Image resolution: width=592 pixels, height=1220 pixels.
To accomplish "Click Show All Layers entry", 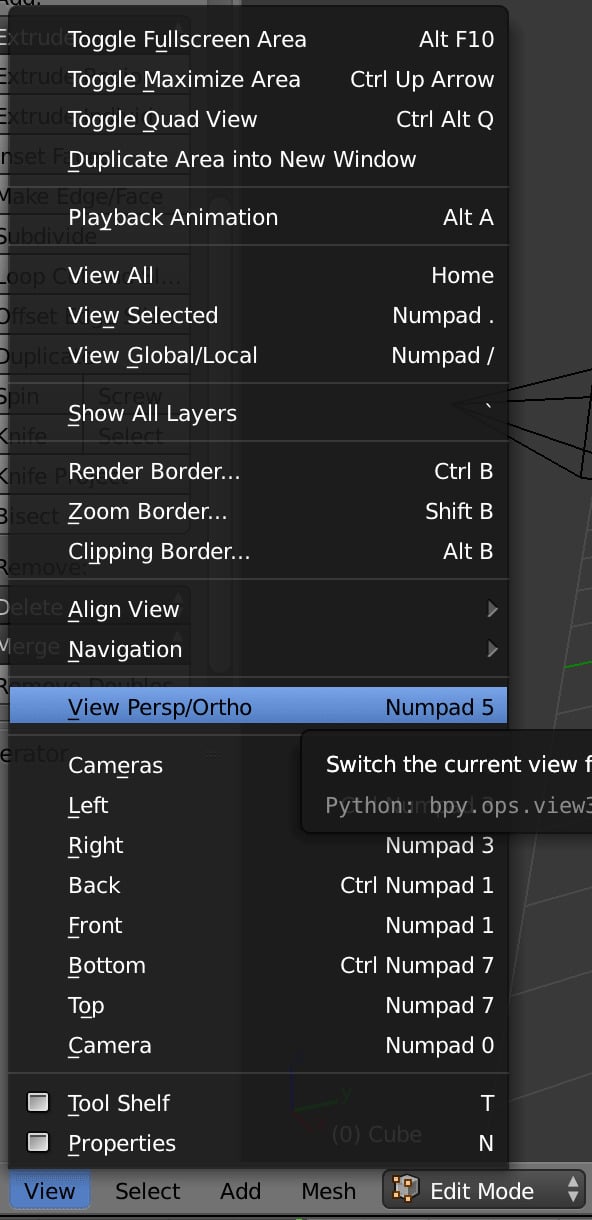I will tap(259, 413).
